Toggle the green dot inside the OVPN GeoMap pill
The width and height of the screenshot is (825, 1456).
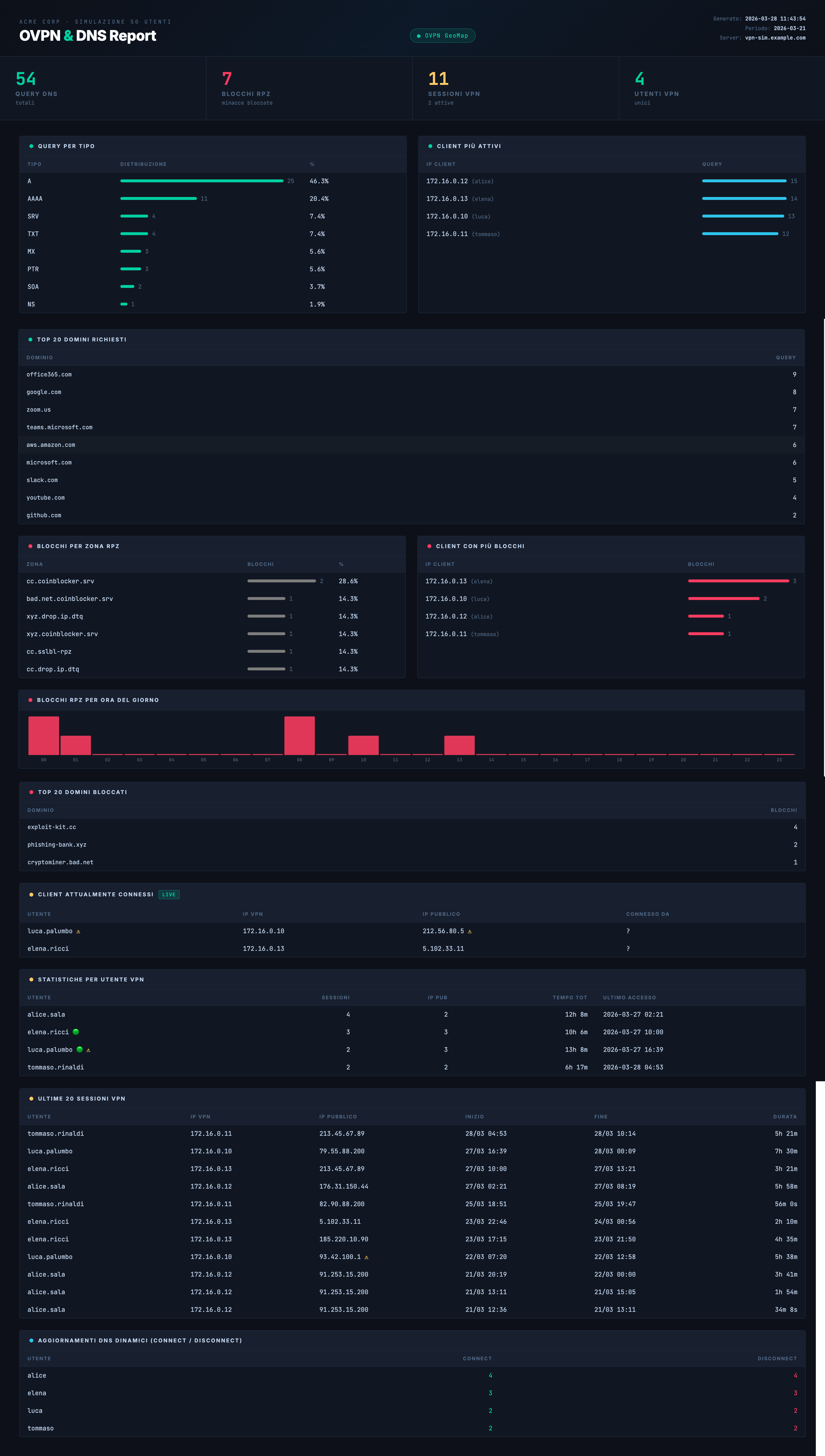coord(419,35)
